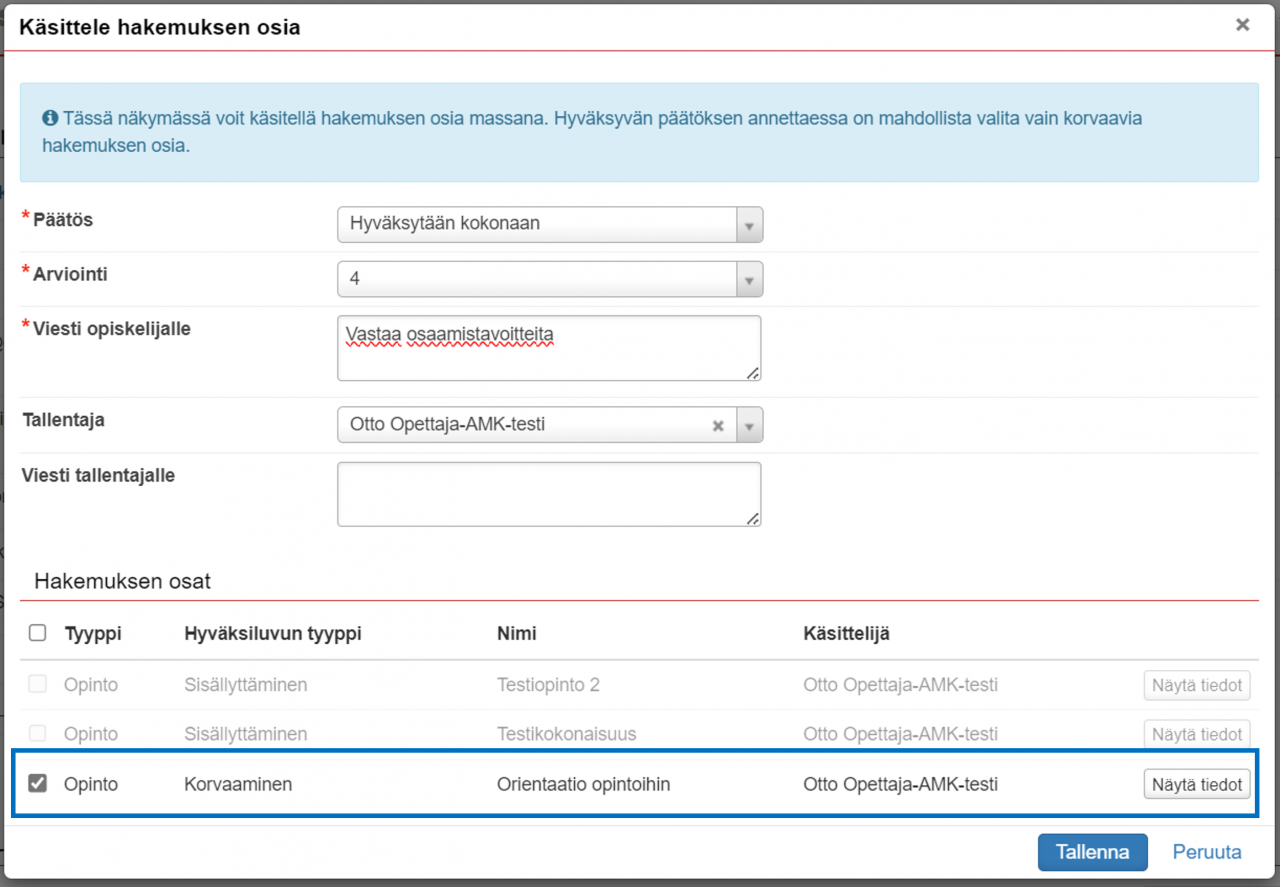Click the Sisällyttäminen cell in Testiopinto 2 row

coord(245,685)
